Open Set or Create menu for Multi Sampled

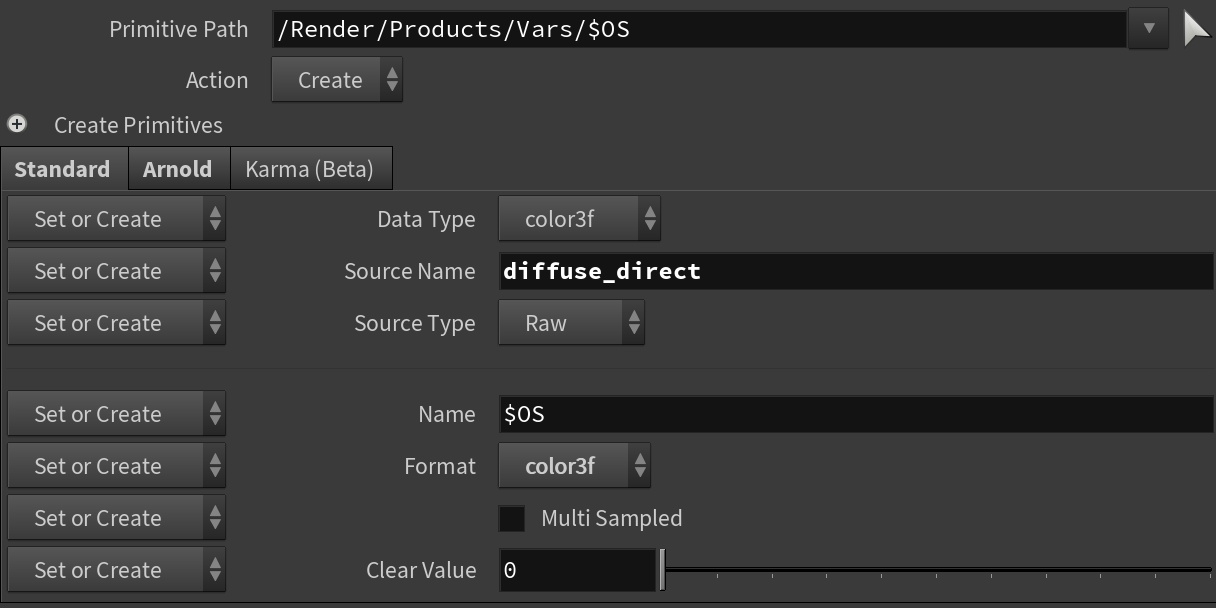[116, 518]
